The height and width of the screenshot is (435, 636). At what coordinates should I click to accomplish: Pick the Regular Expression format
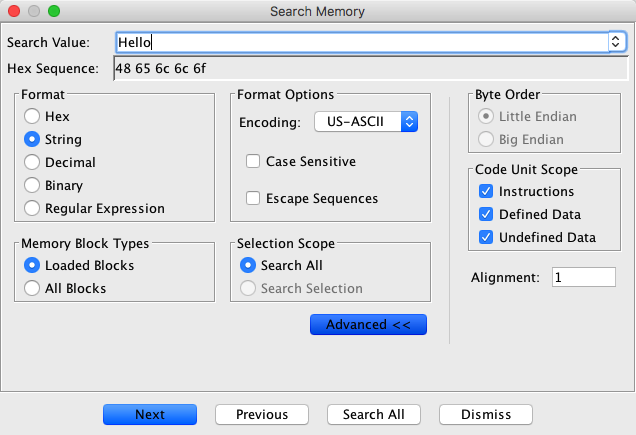pos(33,208)
